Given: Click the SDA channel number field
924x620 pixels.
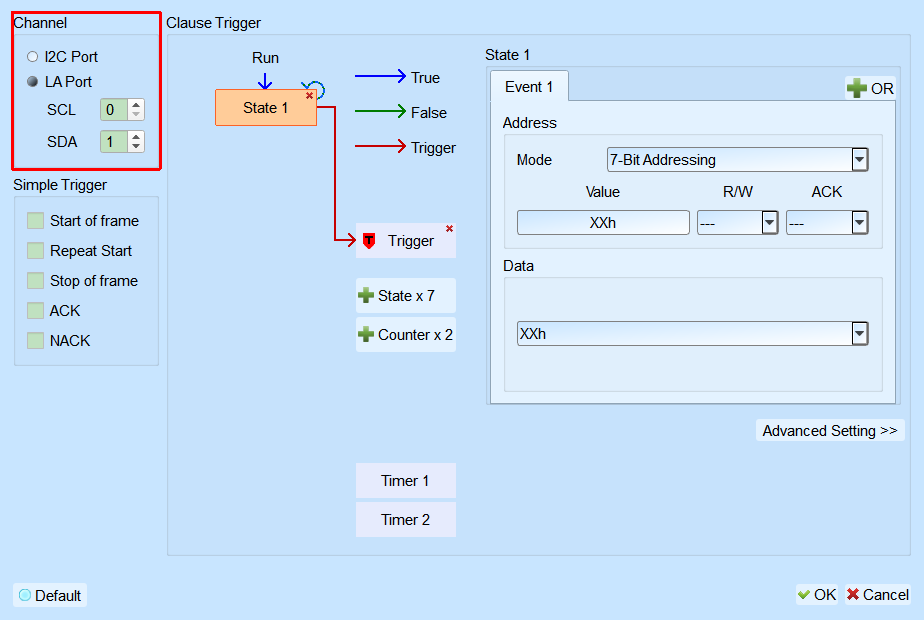Looking at the screenshot, I should click(x=114, y=141).
